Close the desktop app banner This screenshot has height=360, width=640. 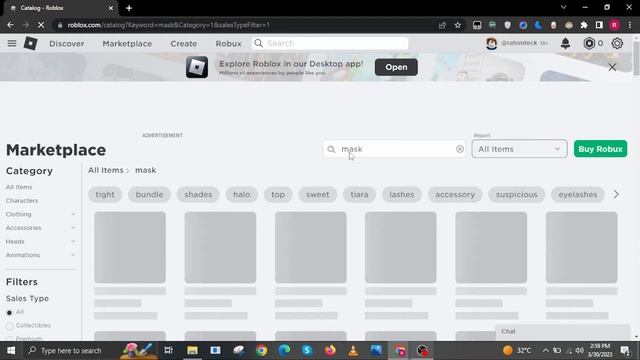(x=612, y=67)
